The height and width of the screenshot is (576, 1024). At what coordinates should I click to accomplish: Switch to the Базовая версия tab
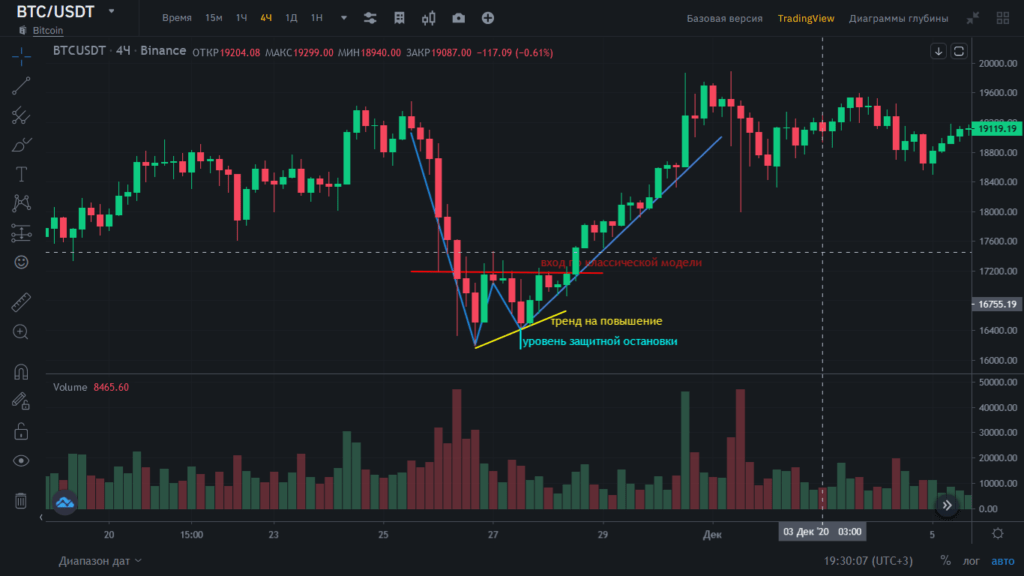[724, 18]
